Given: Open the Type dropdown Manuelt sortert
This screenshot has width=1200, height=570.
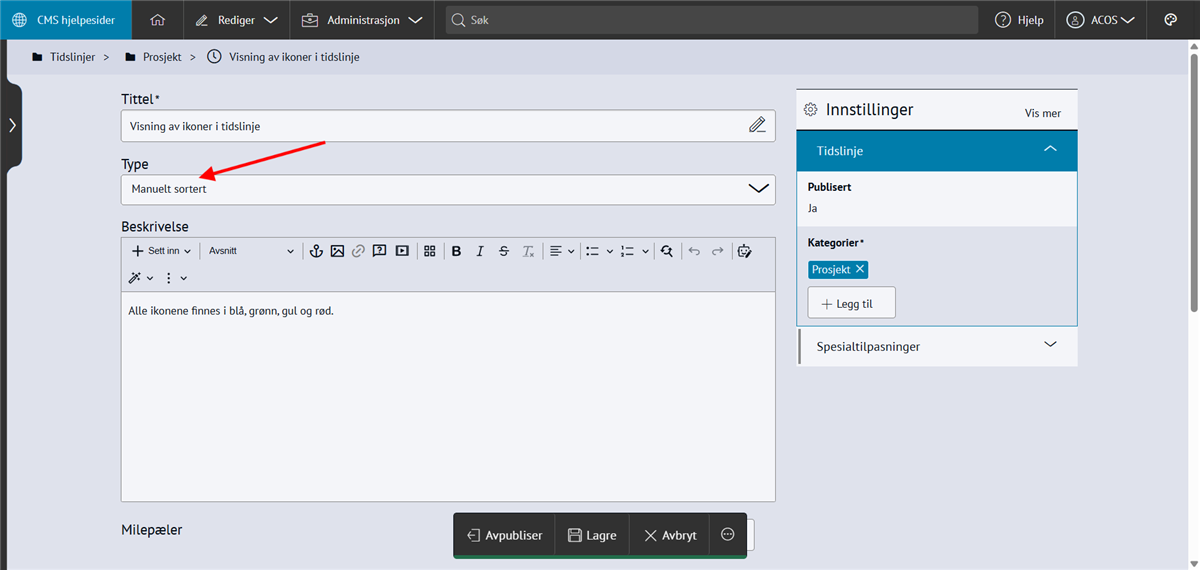Looking at the screenshot, I should click(x=447, y=189).
